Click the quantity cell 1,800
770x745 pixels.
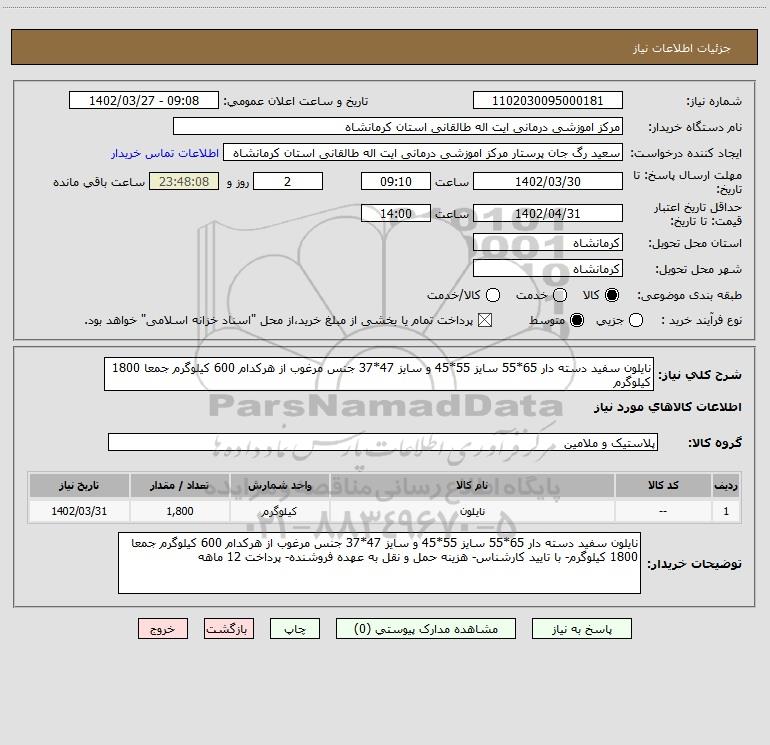coord(180,511)
